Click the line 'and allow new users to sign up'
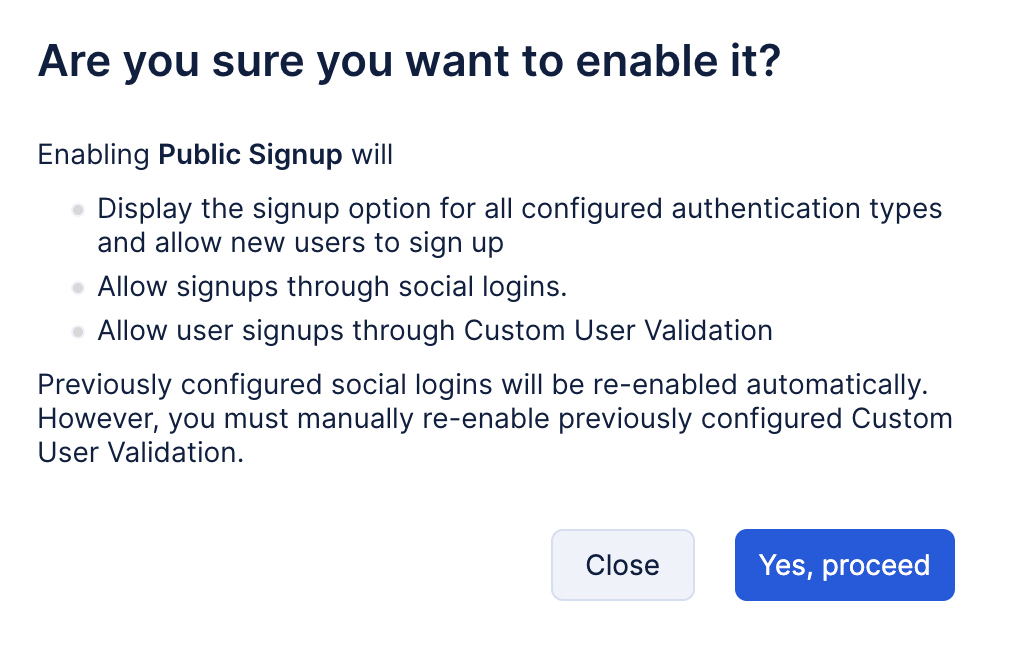Image resolution: width=1024 pixels, height=646 pixels. [x=300, y=242]
